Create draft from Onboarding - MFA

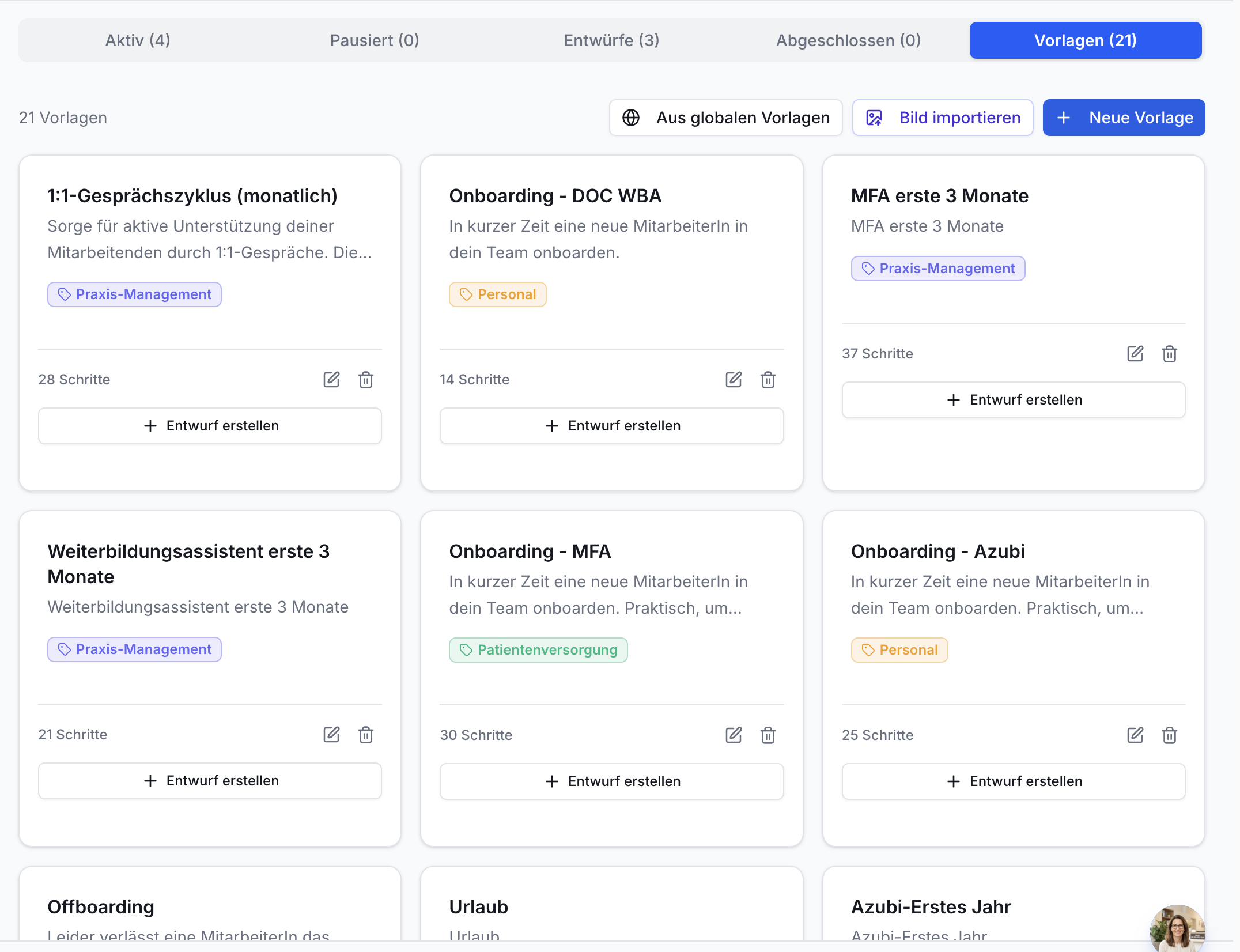[611, 781]
